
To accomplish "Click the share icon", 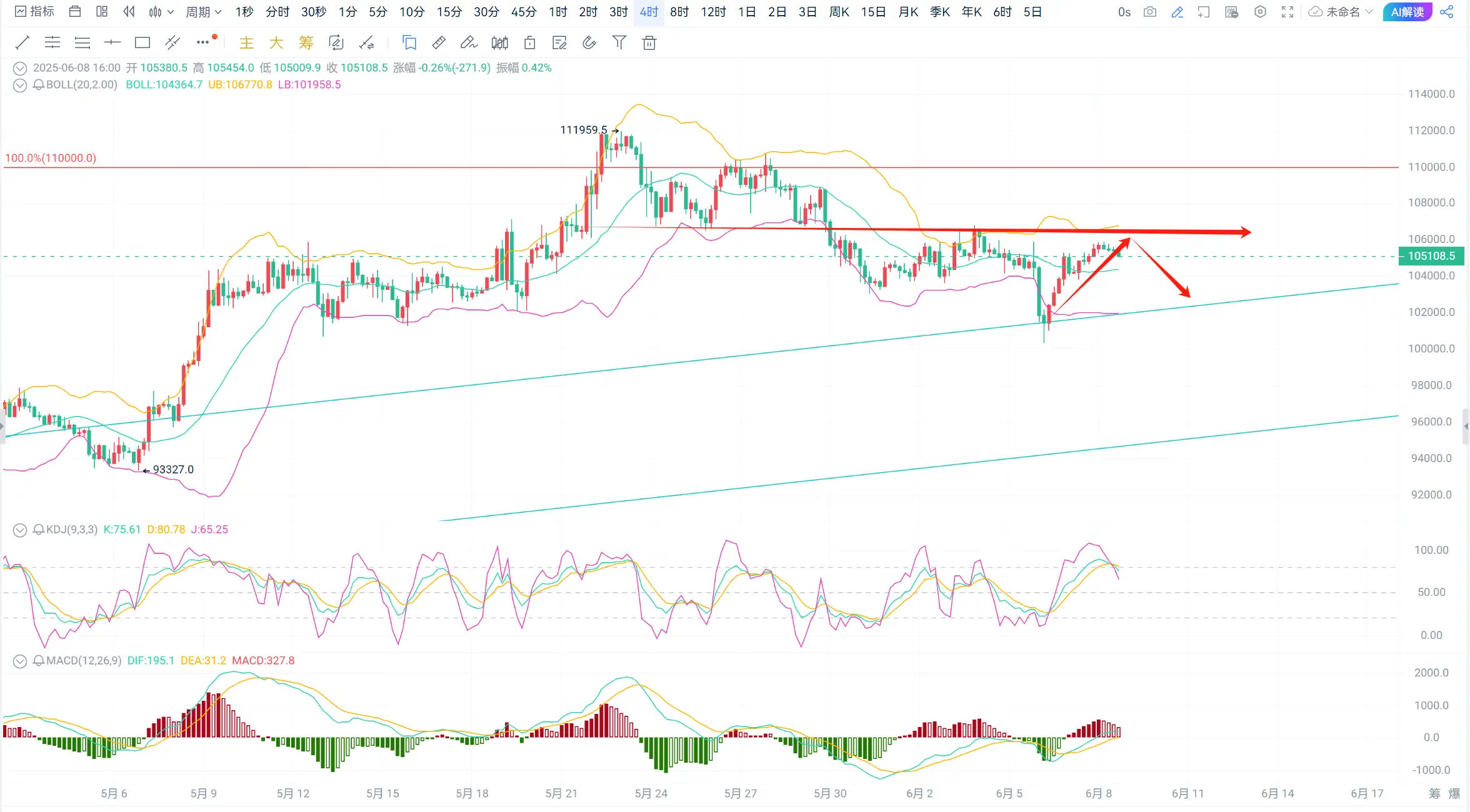I will (x=1446, y=12).
